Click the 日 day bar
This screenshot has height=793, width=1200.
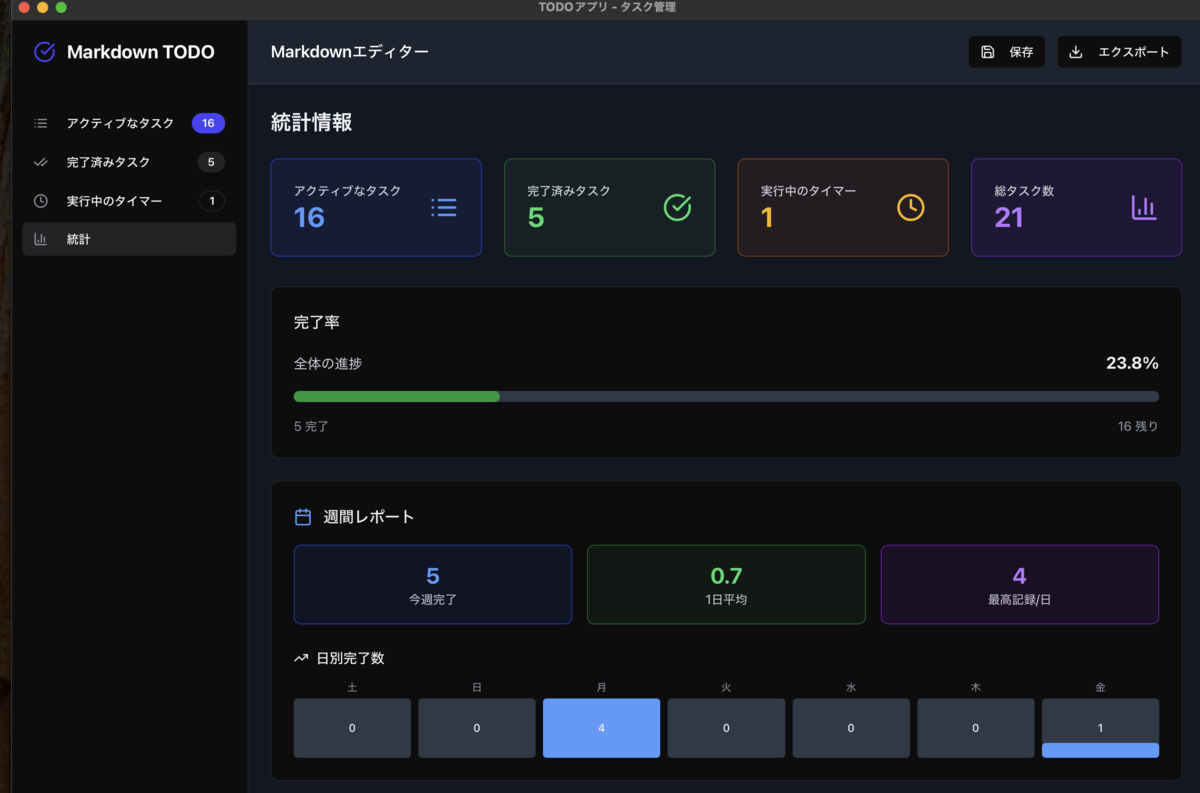point(477,728)
